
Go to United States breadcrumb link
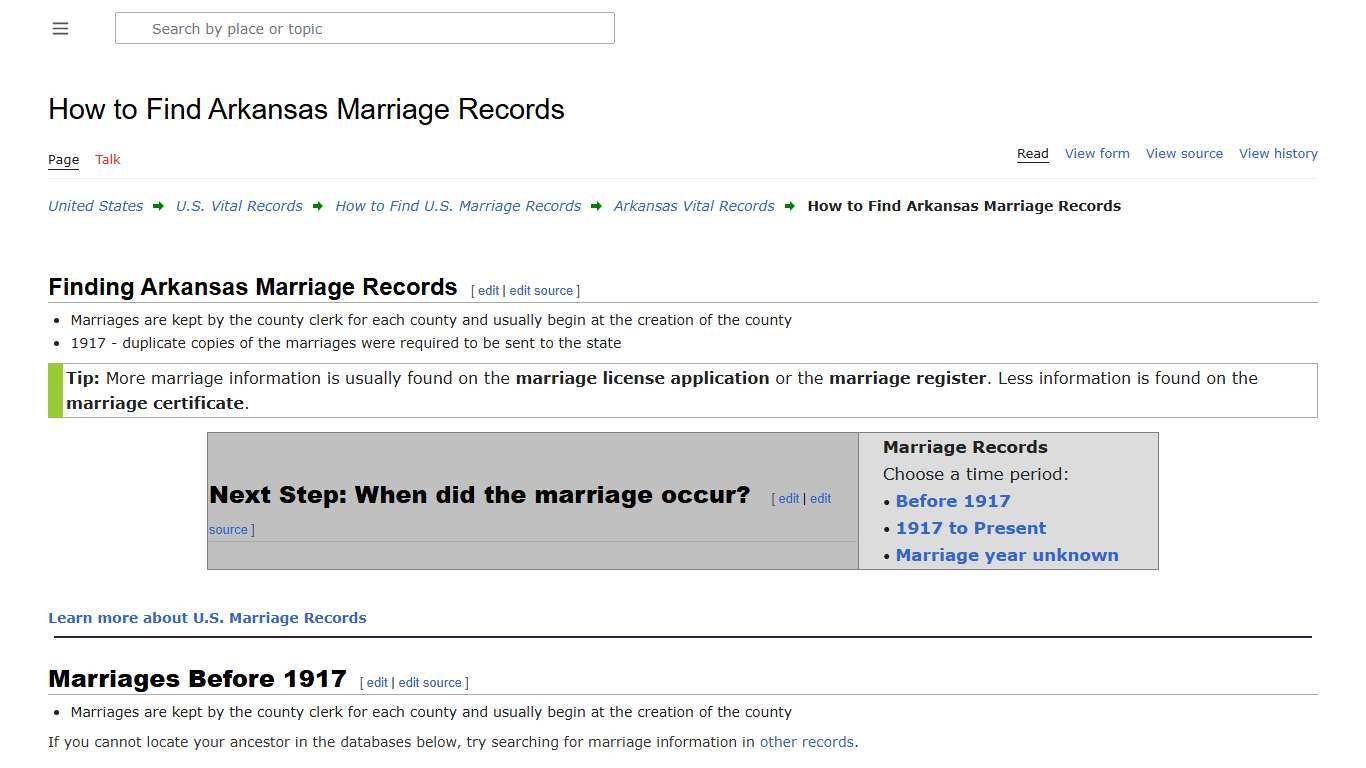pos(94,206)
